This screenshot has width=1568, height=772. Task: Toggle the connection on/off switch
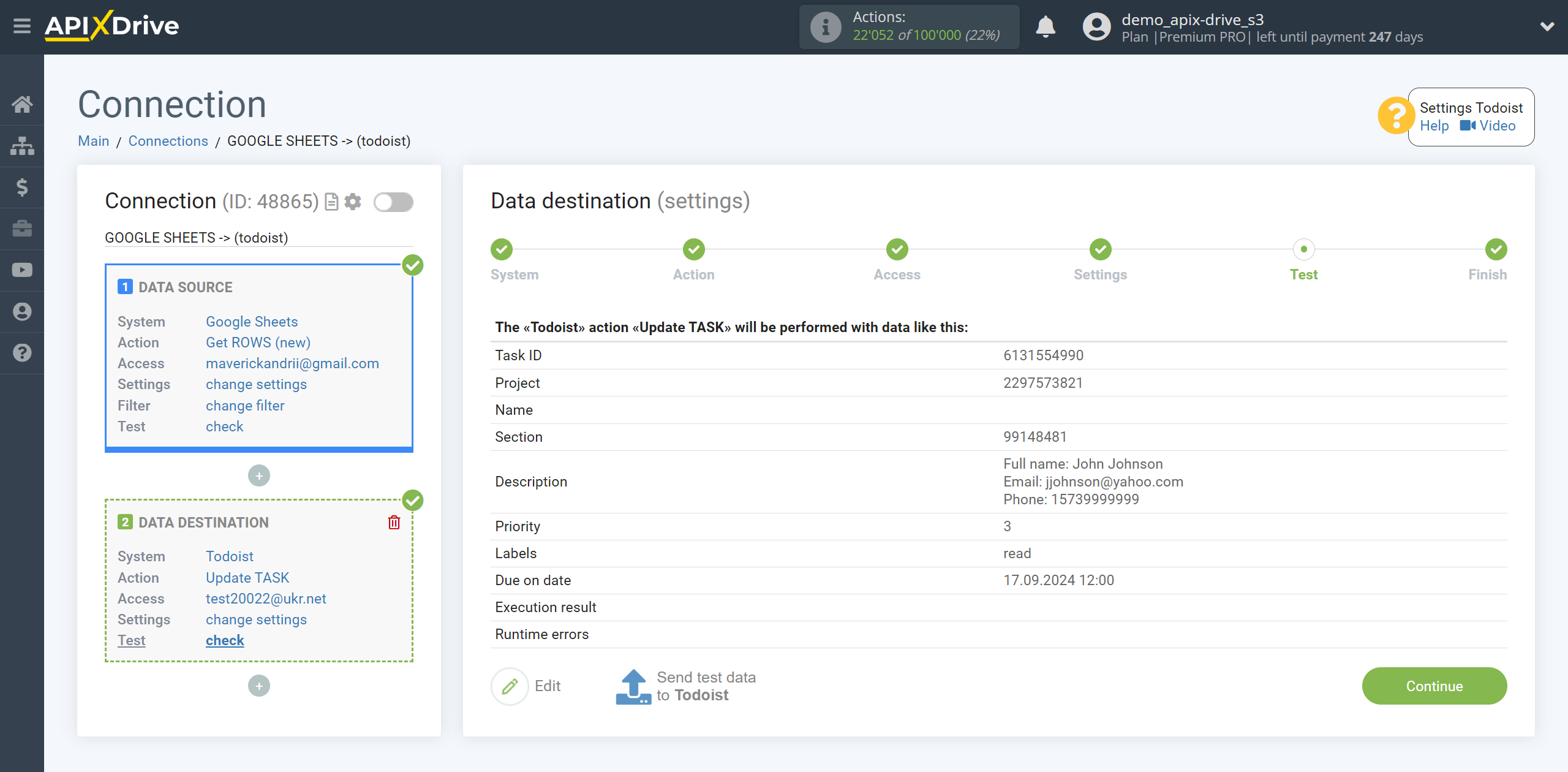tap(393, 202)
